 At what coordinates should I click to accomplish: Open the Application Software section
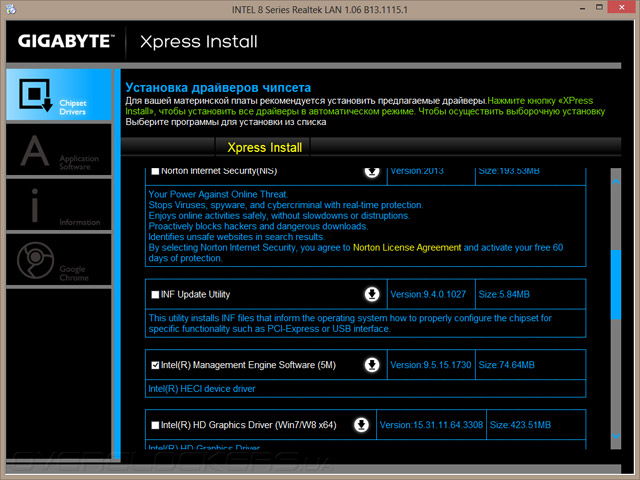[59, 150]
